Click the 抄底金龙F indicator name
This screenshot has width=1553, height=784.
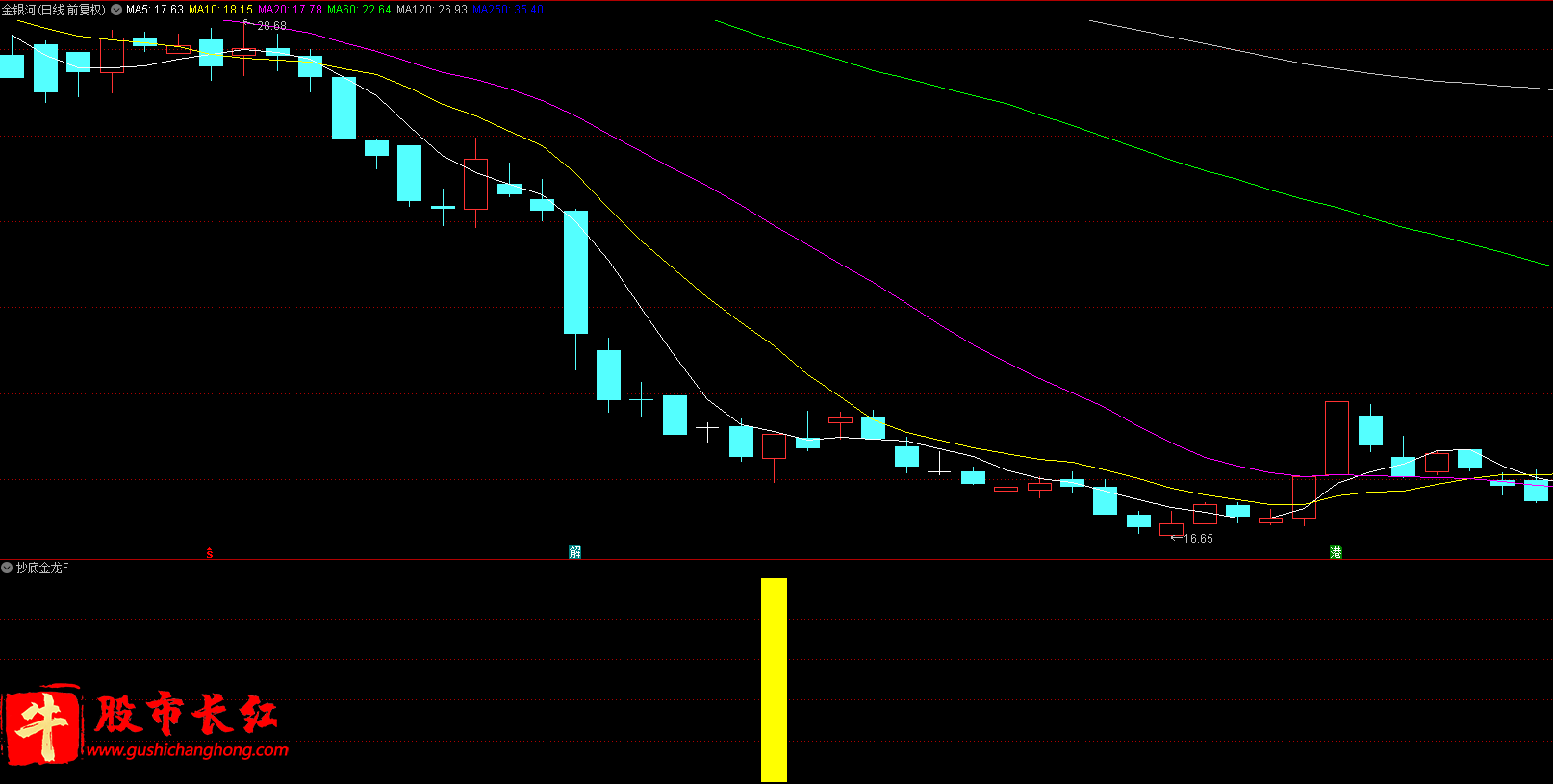point(42,568)
